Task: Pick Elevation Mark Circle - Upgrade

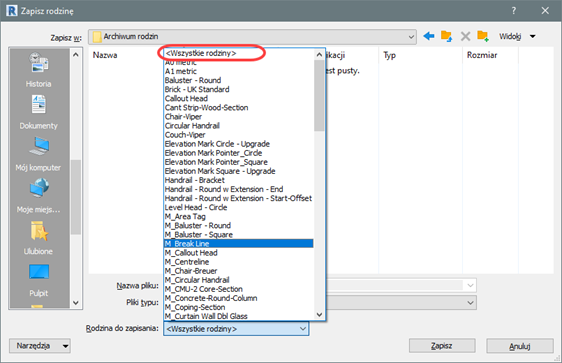Action: (217, 144)
